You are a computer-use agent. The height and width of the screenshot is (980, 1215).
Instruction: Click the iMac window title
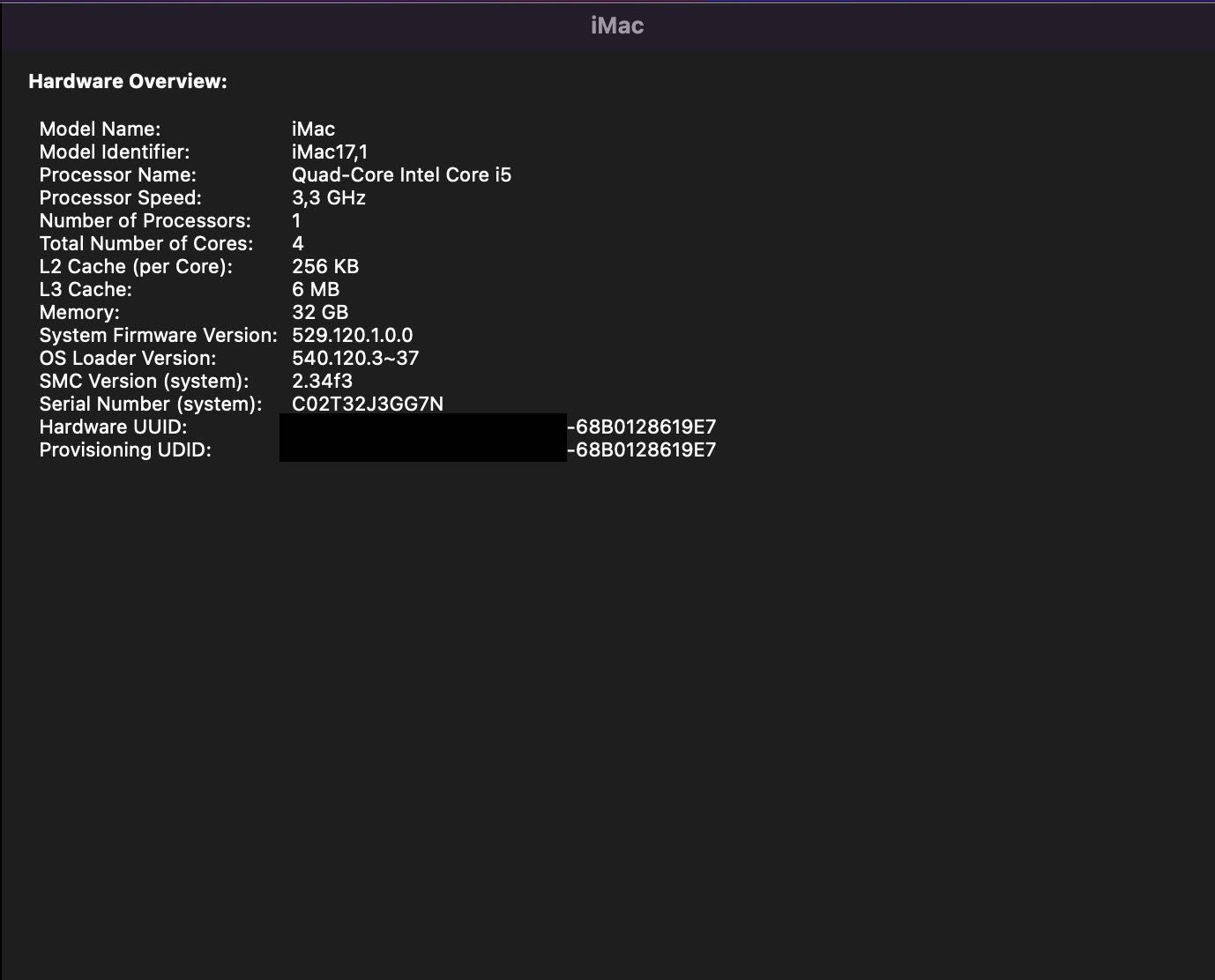(x=616, y=26)
